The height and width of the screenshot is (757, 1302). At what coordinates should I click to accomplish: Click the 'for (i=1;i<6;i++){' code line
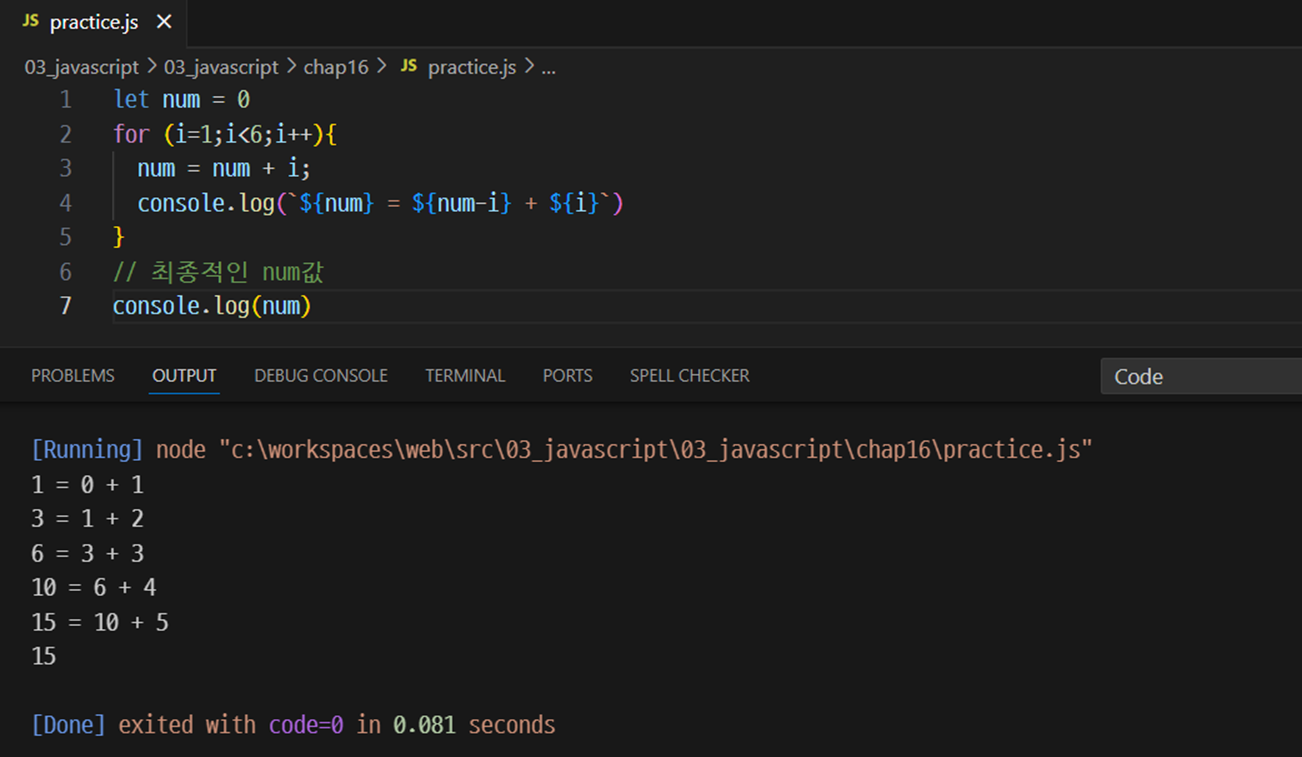click(x=225, y=134)
